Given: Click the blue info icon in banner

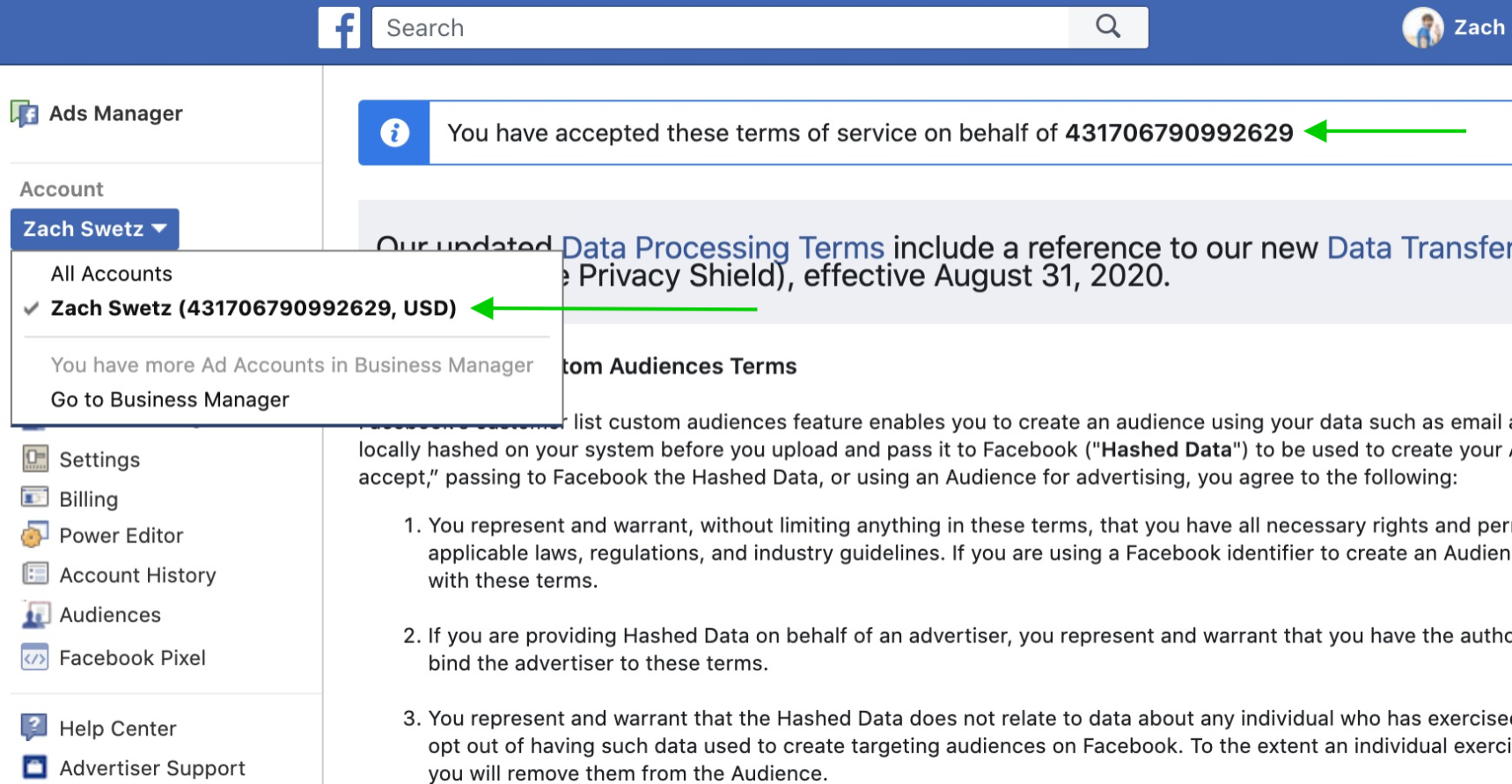Looking at the screenshot, I should click(394, 133).
